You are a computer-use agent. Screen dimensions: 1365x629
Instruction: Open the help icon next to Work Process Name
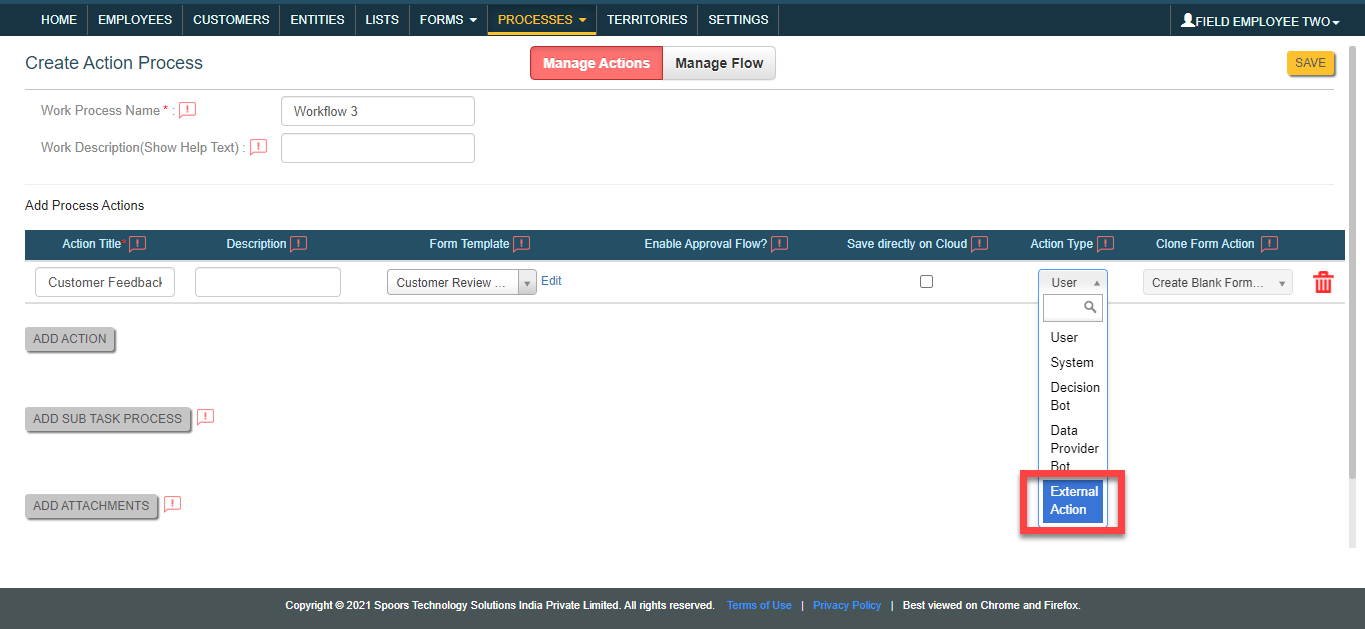coord(187,109)
